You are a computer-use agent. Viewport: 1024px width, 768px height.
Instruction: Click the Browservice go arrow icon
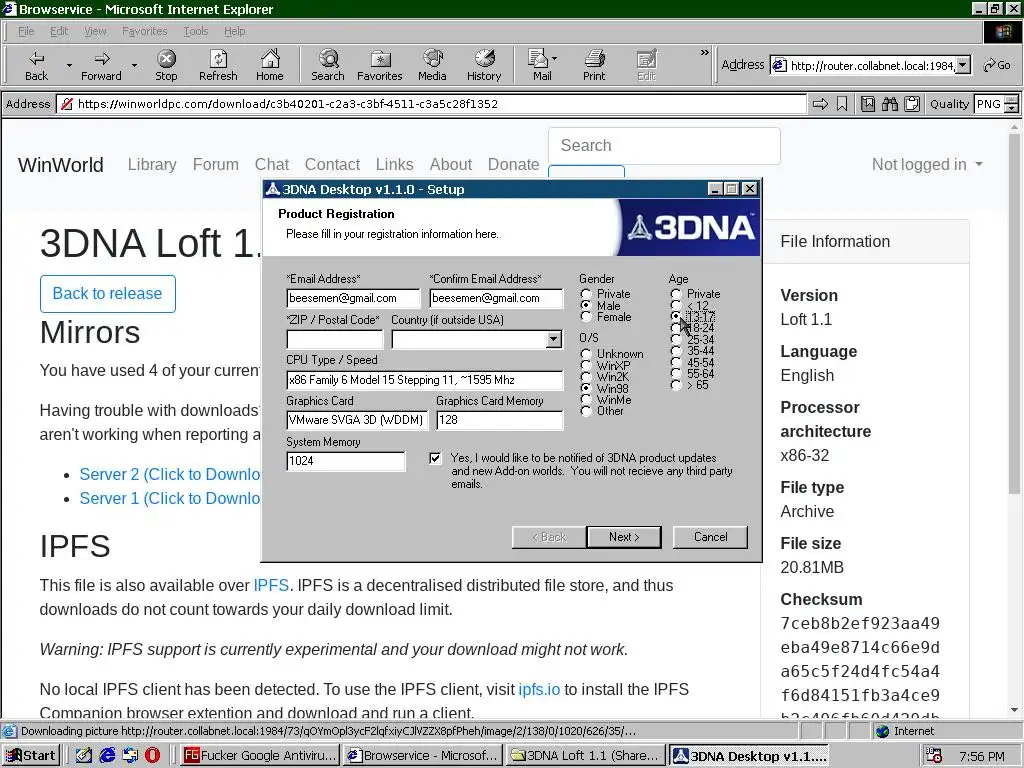click(820, 104)
